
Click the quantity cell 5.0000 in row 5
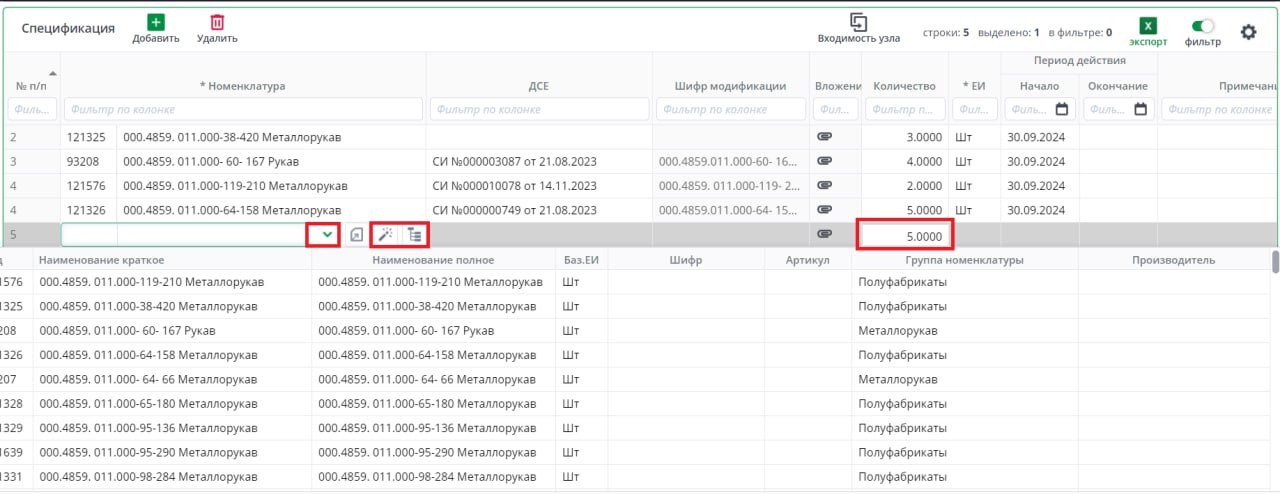[x=904, y=236]
